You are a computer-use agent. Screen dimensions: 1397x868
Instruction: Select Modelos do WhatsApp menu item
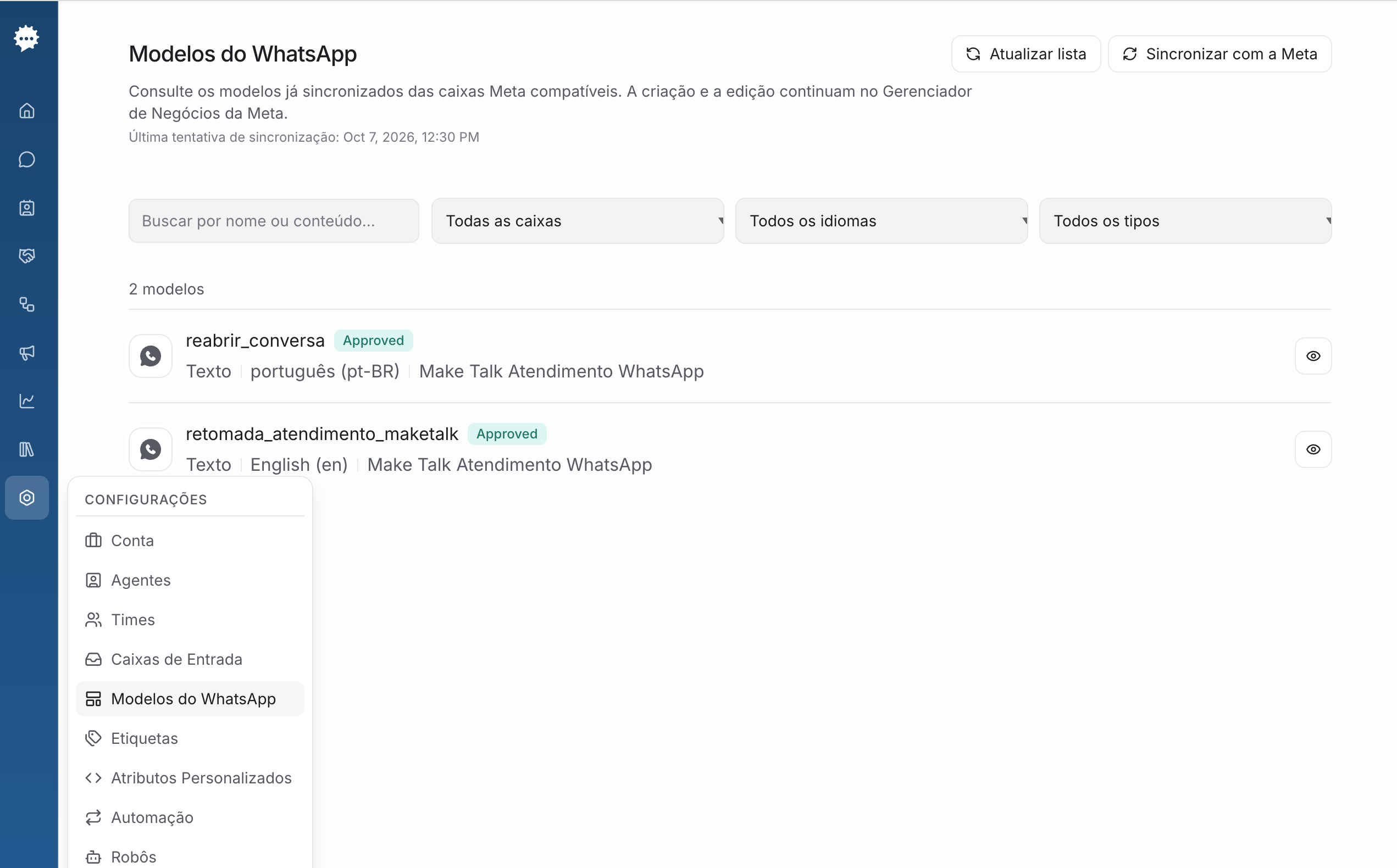190,699
